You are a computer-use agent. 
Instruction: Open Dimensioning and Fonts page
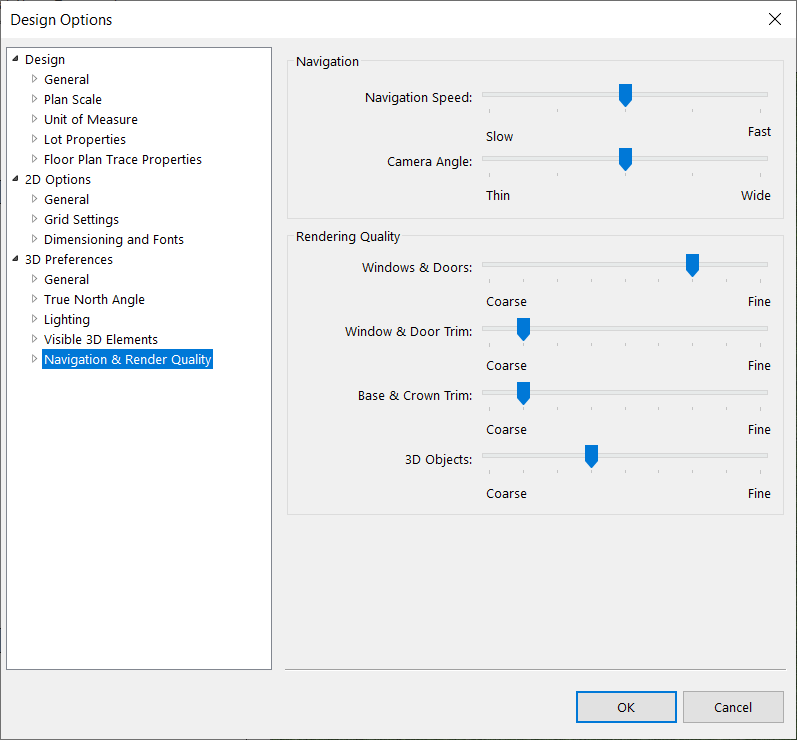(114, 239)
